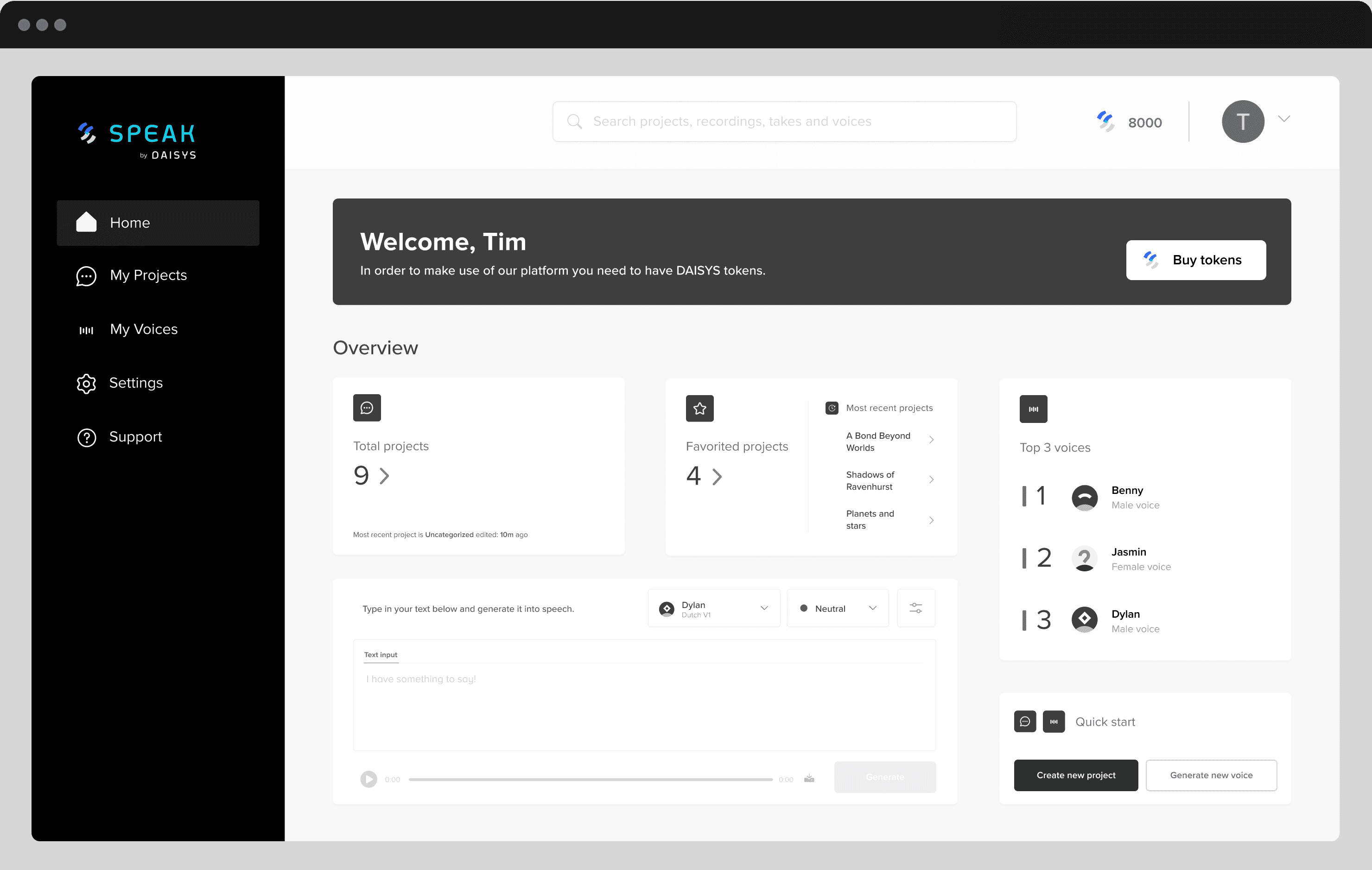Open the Neutral emotion dropdown

[837, 608]
